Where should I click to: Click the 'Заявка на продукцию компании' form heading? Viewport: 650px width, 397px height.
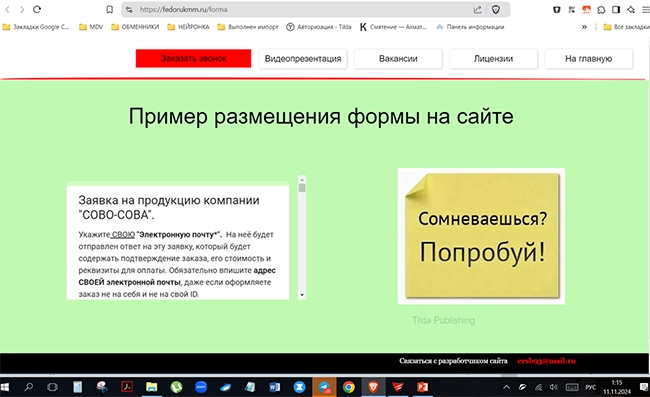coord(169,208)
